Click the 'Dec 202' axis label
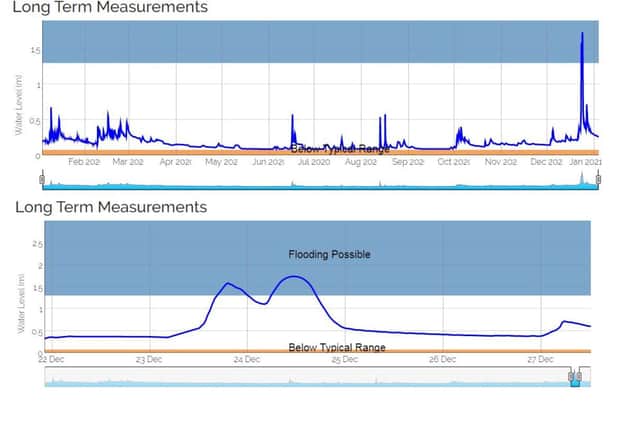640x427 pixels. [546, 162]
